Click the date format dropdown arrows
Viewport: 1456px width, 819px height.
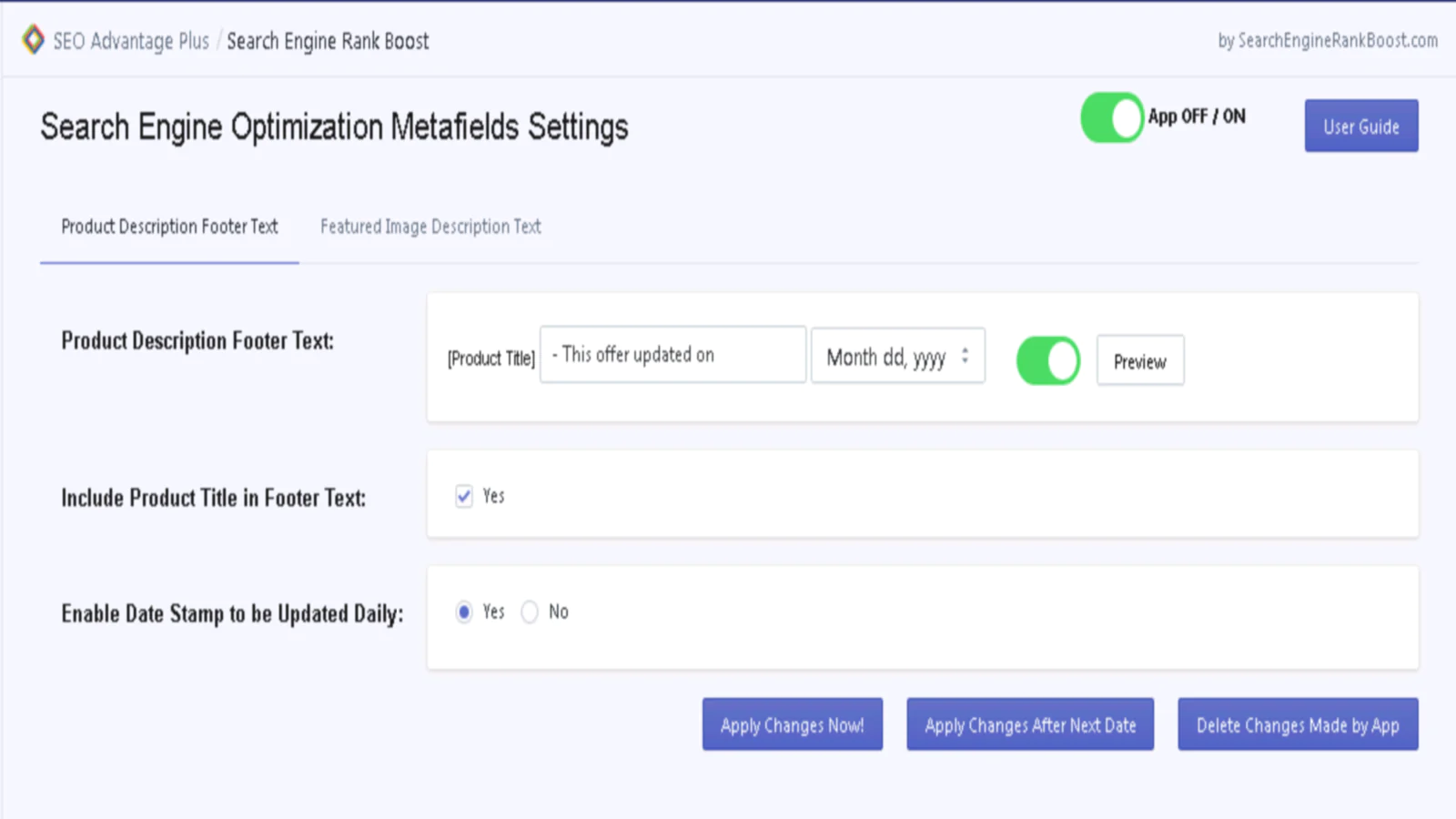(965, 357)
